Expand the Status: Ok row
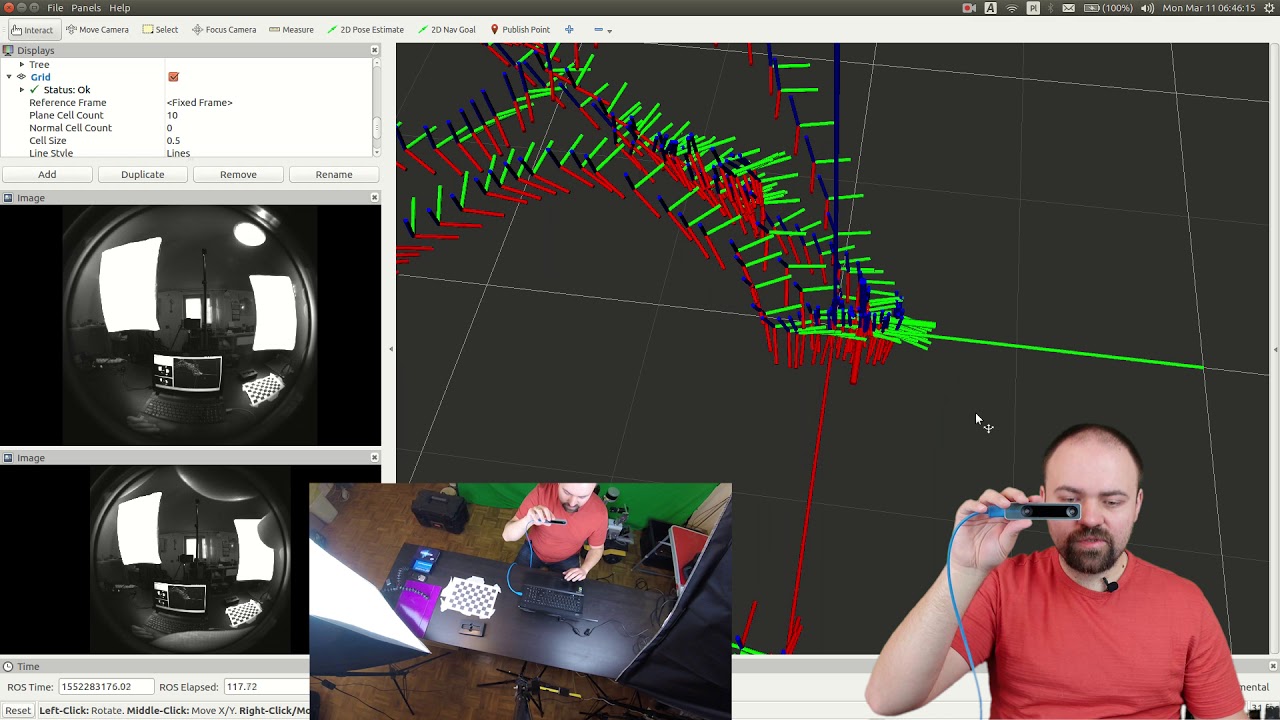This screenshot has width=1280, height=720. tap(21, 90)
